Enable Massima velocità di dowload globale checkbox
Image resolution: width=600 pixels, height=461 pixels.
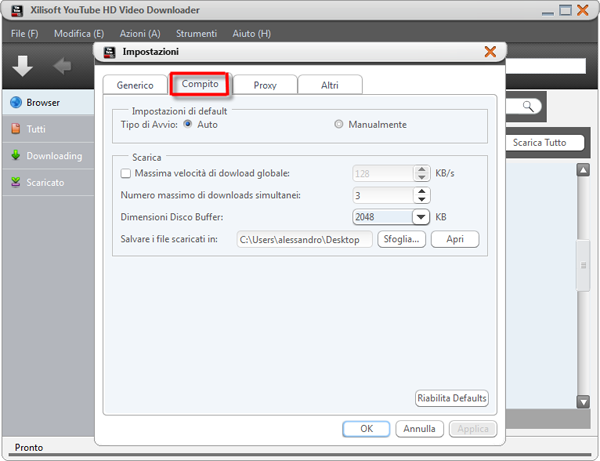pos(126,173)
